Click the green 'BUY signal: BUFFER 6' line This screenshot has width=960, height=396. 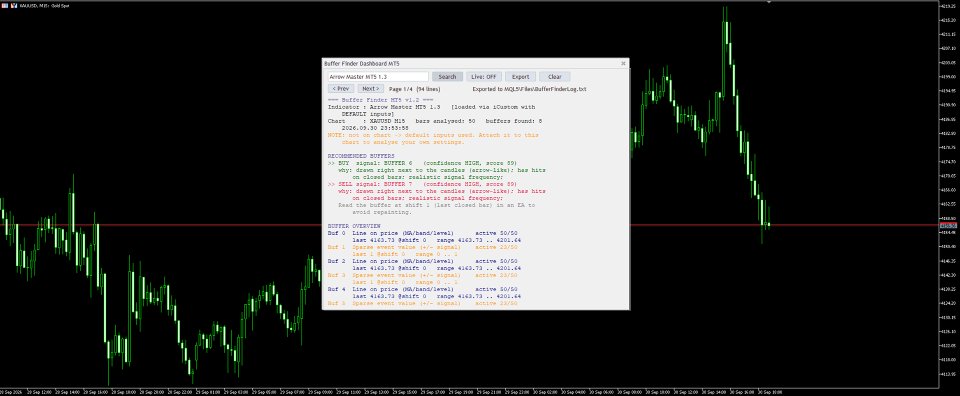422,163
